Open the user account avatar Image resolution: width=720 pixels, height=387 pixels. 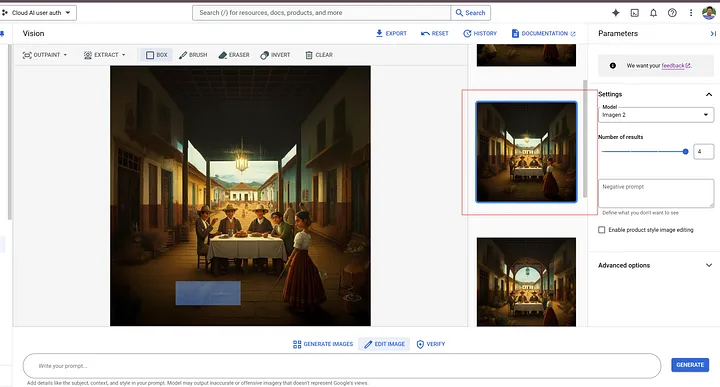pyautogui.click(x=709, y=13)
